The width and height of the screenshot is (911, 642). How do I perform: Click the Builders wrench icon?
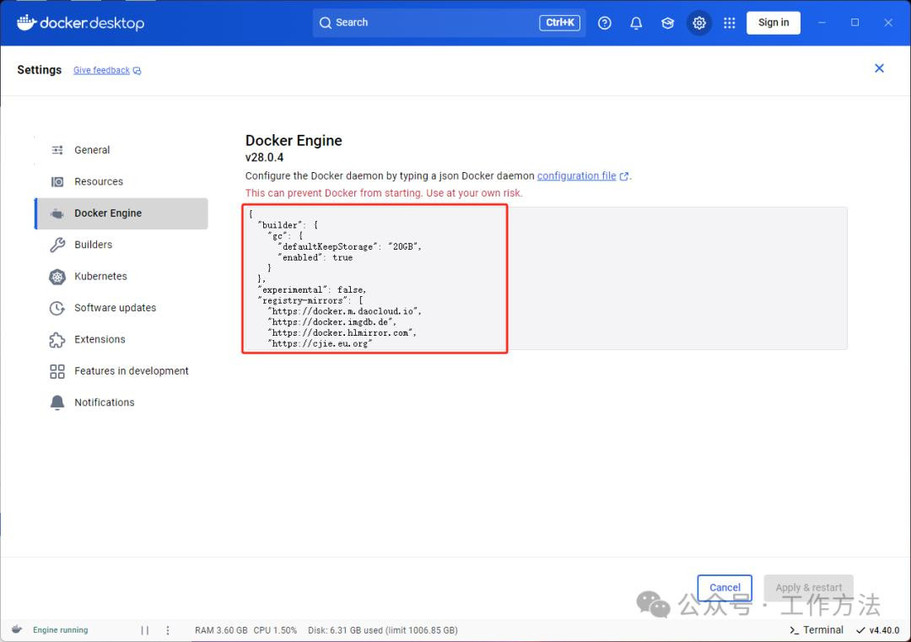(57, 245)
